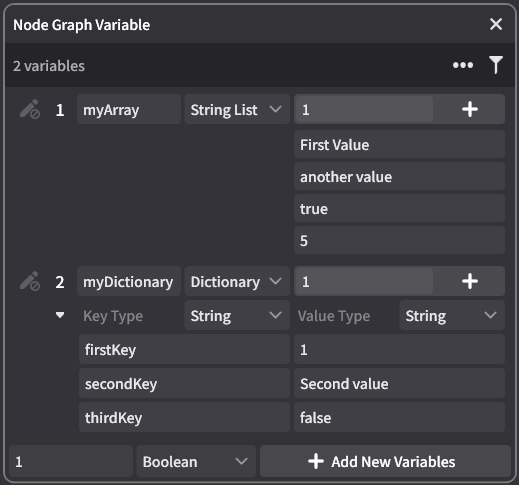Click the filter funnel icon
This screenshot has height=485, width=519.
click(x=496, y=65)
